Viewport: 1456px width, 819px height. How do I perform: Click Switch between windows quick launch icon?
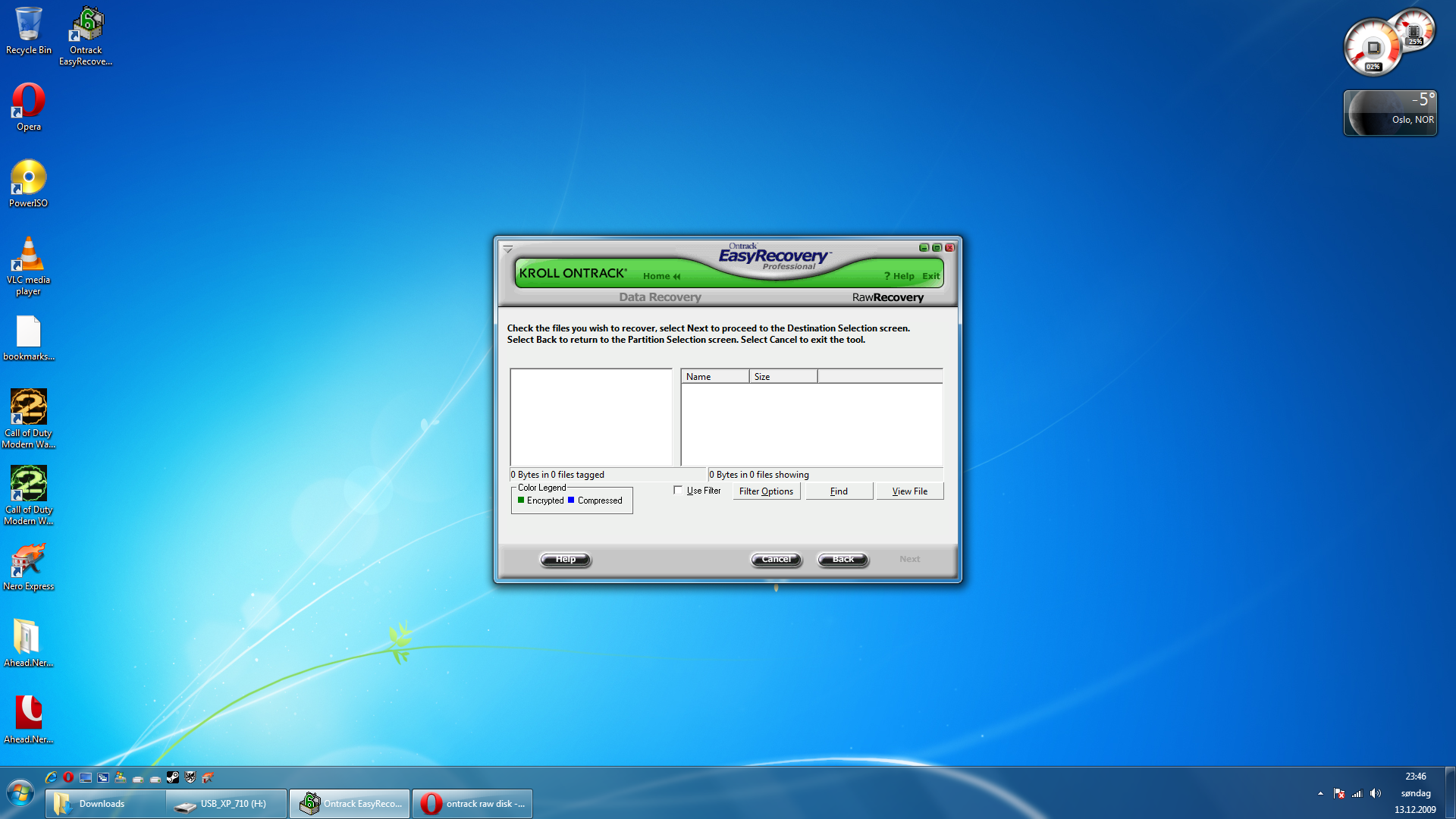tap(103, 777)
